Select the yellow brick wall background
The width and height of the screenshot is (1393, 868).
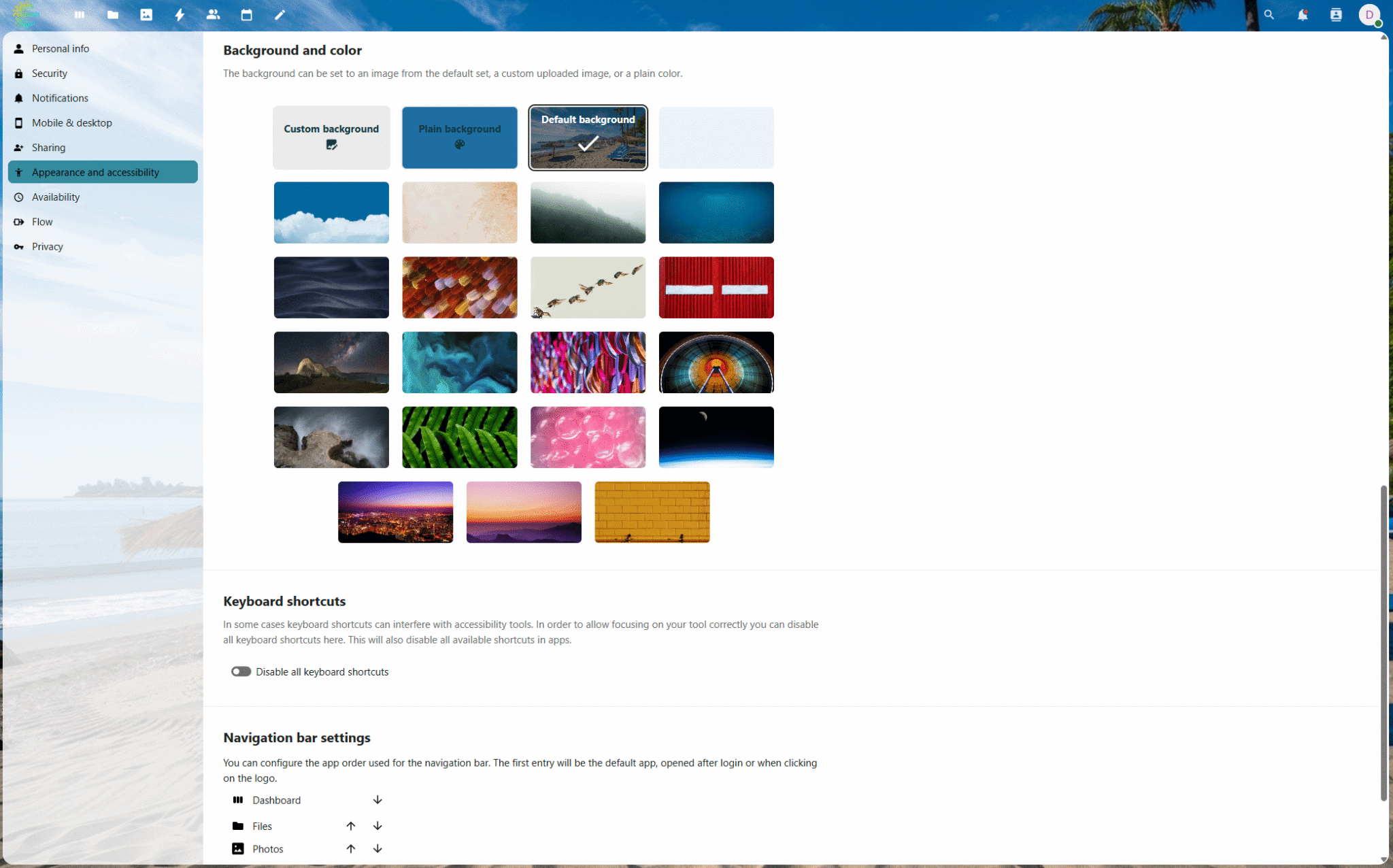tap(652, 512)
